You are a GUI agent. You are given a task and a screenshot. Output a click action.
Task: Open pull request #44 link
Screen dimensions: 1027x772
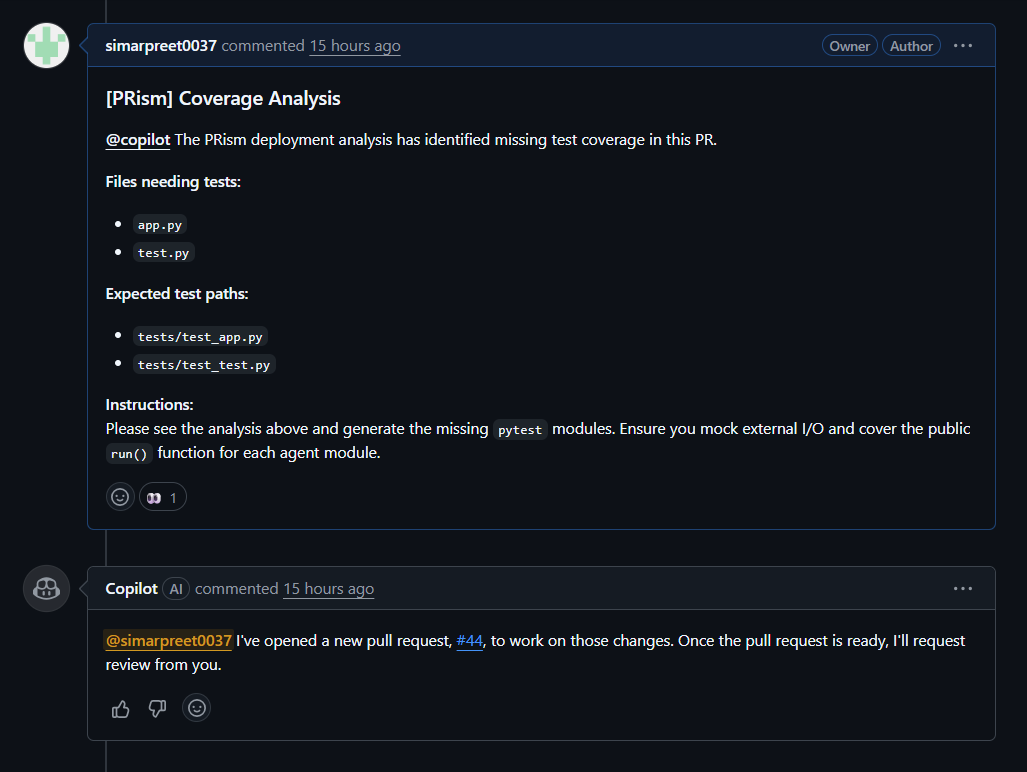click(x=470, y=640)
